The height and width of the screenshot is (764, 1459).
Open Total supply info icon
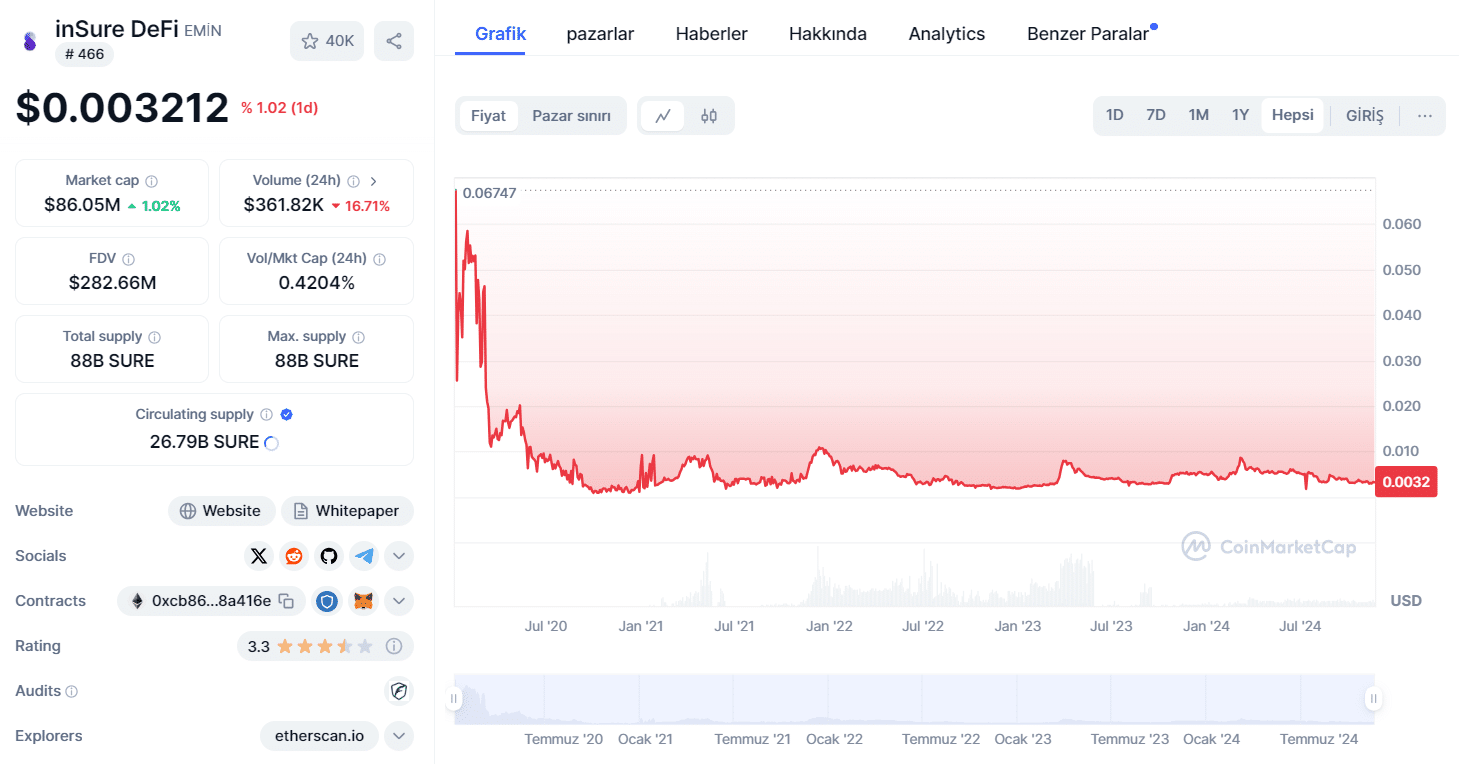point(154,337)
